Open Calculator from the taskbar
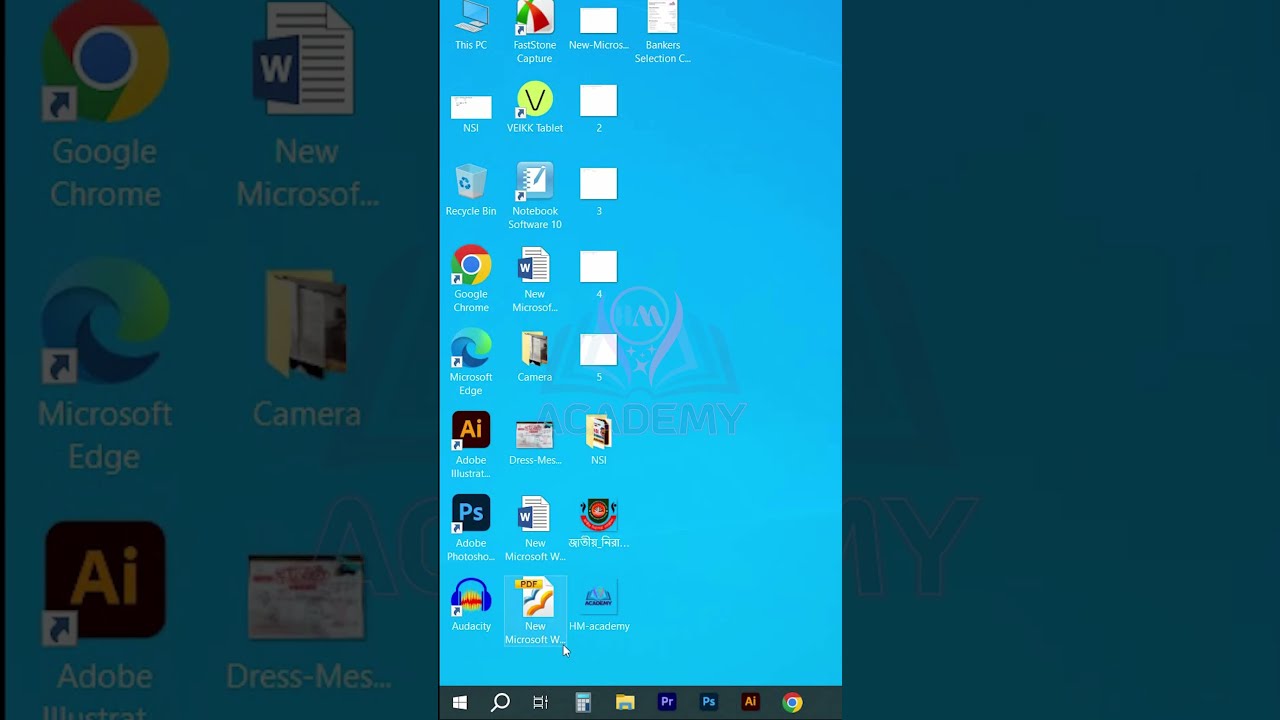Viewport: 1280px width, 720px height. pos(583,702)
